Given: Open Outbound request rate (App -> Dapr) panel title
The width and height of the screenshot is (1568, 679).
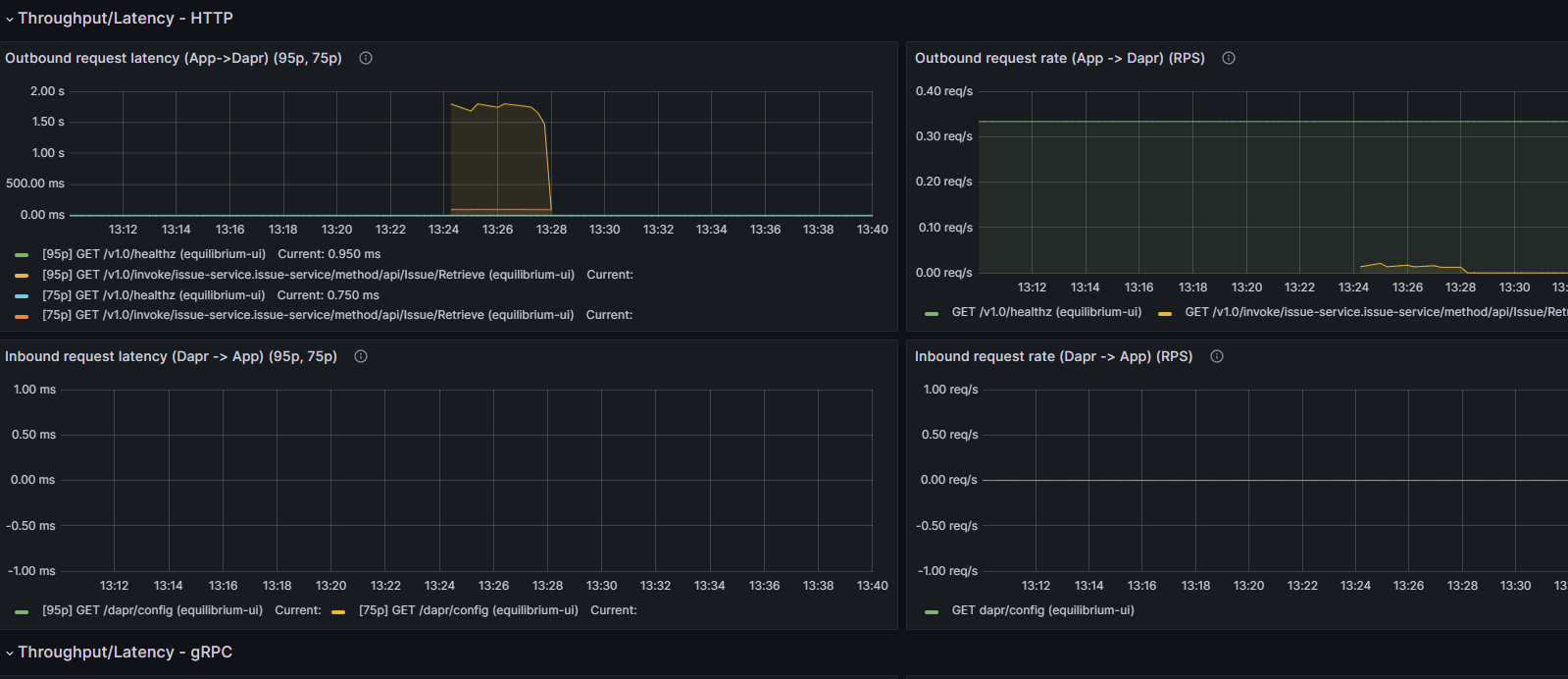Looking at the screenshot, I should click(x=1060, y=58).
